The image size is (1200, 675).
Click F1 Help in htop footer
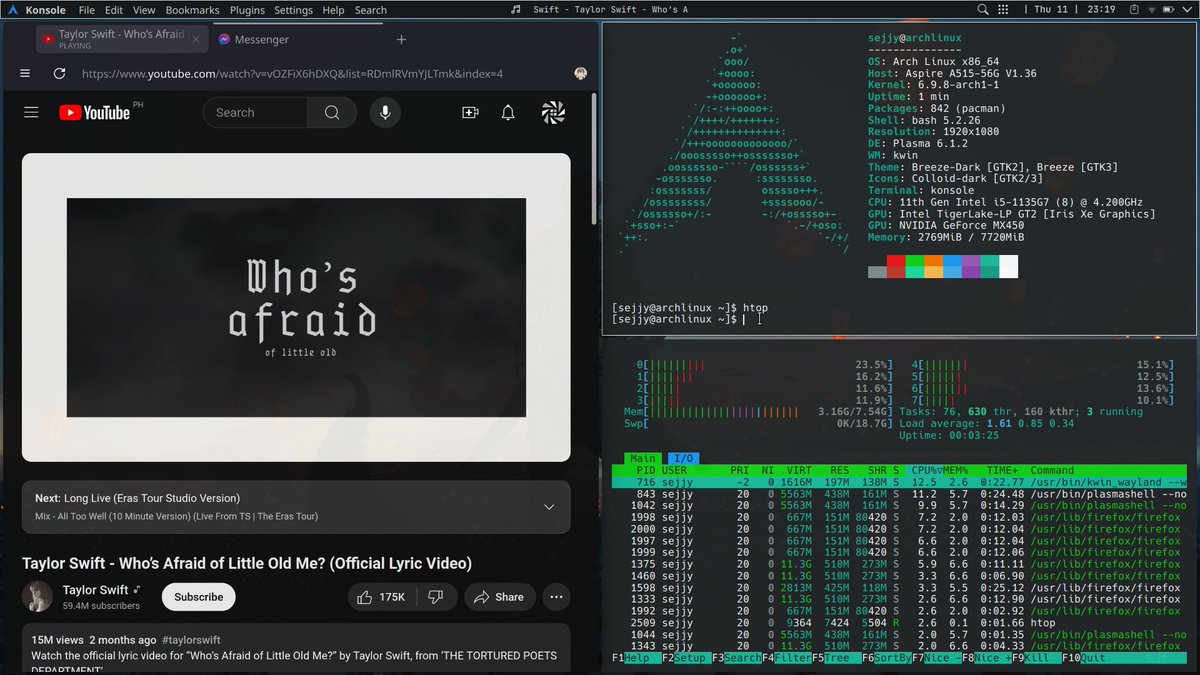[635, 657]
